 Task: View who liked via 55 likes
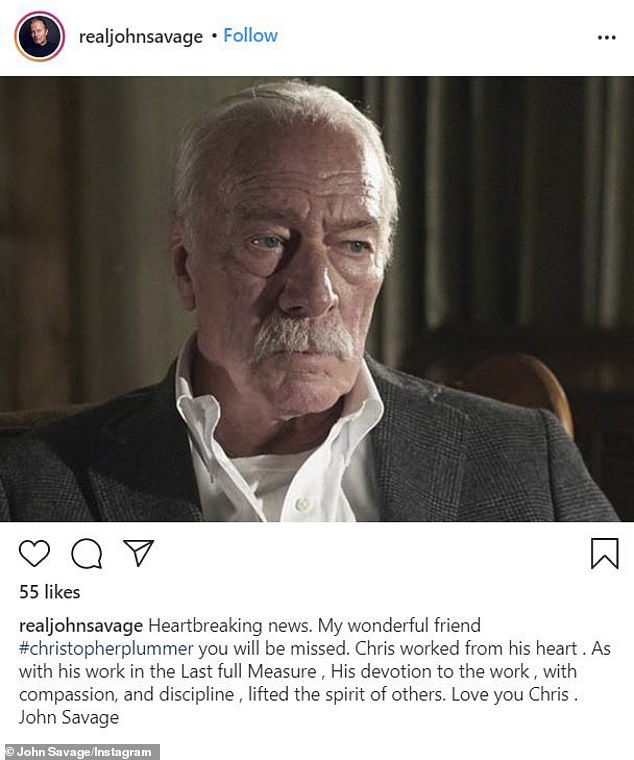(x=49, y=594)
